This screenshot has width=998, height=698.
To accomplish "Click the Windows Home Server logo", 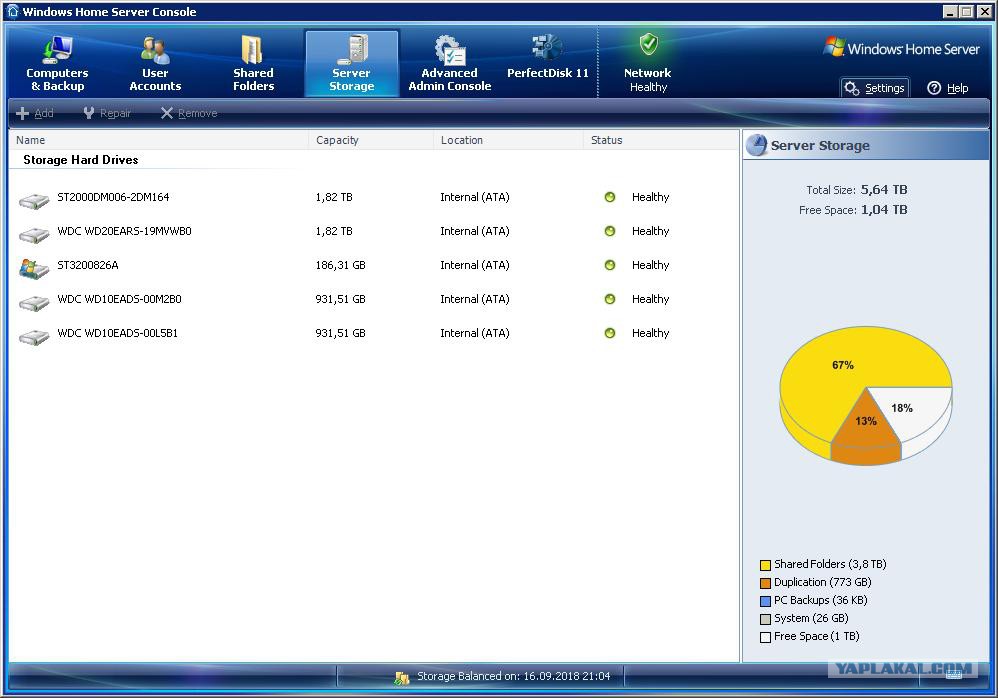I will point(902,48).
